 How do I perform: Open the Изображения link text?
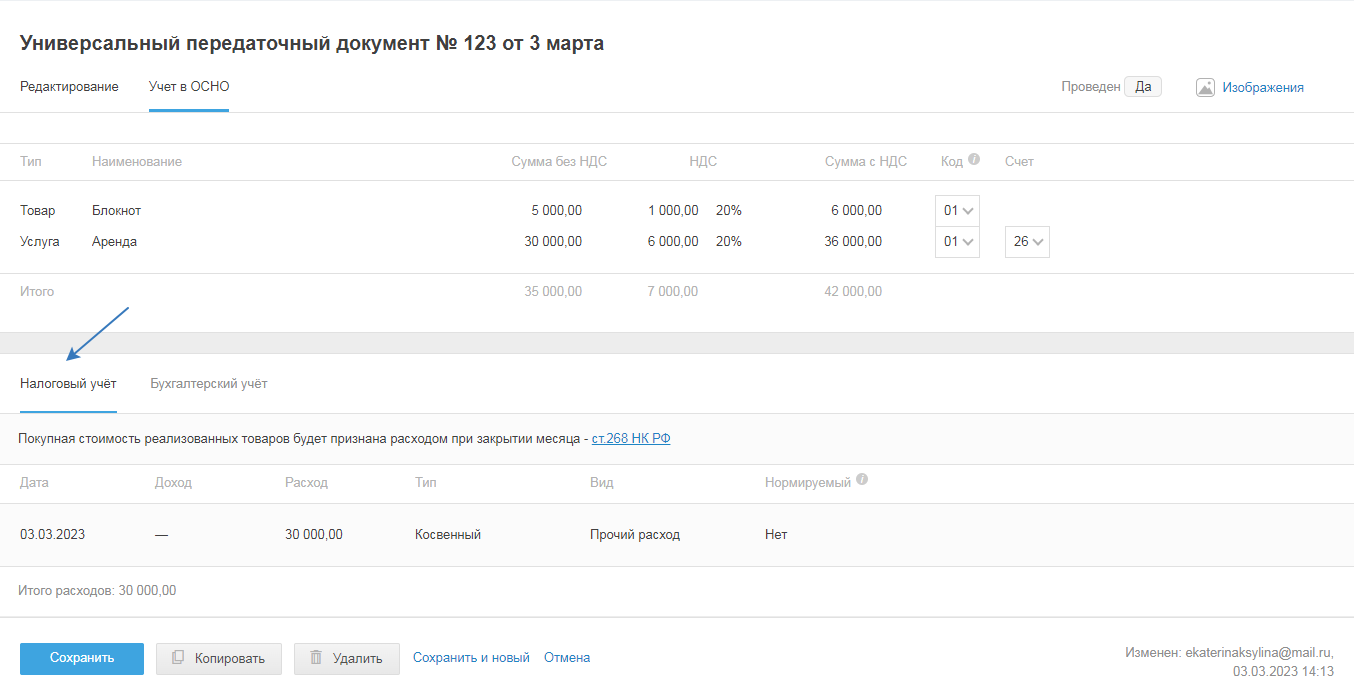1262,88
